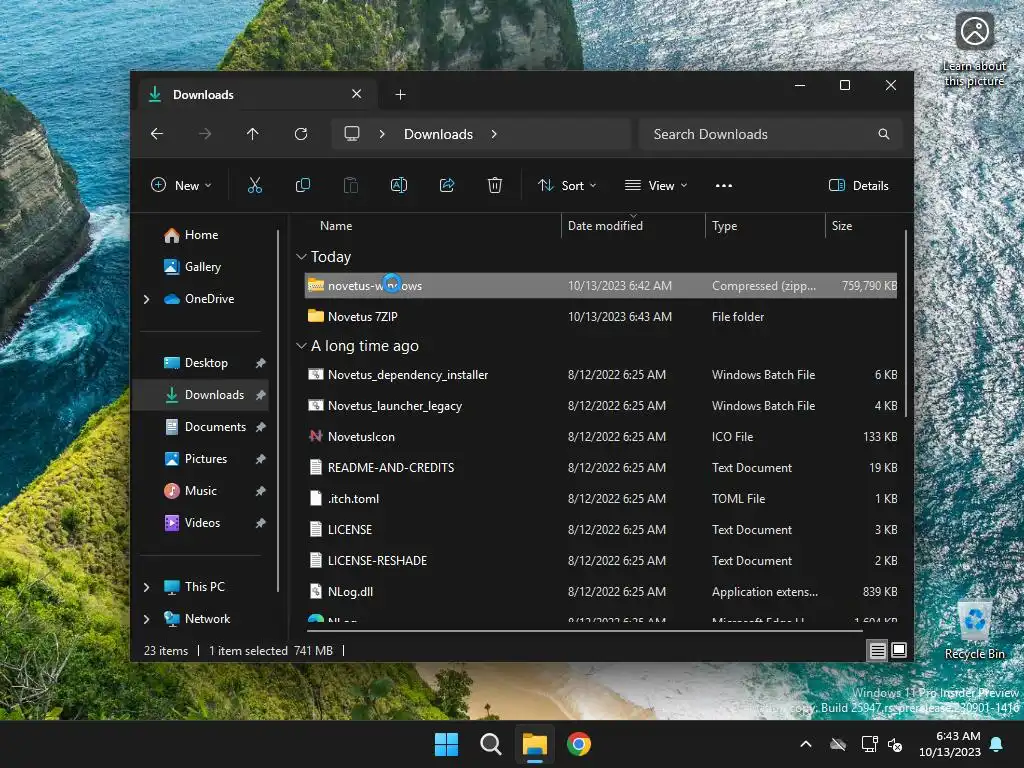Collapse the Today group

301,257
